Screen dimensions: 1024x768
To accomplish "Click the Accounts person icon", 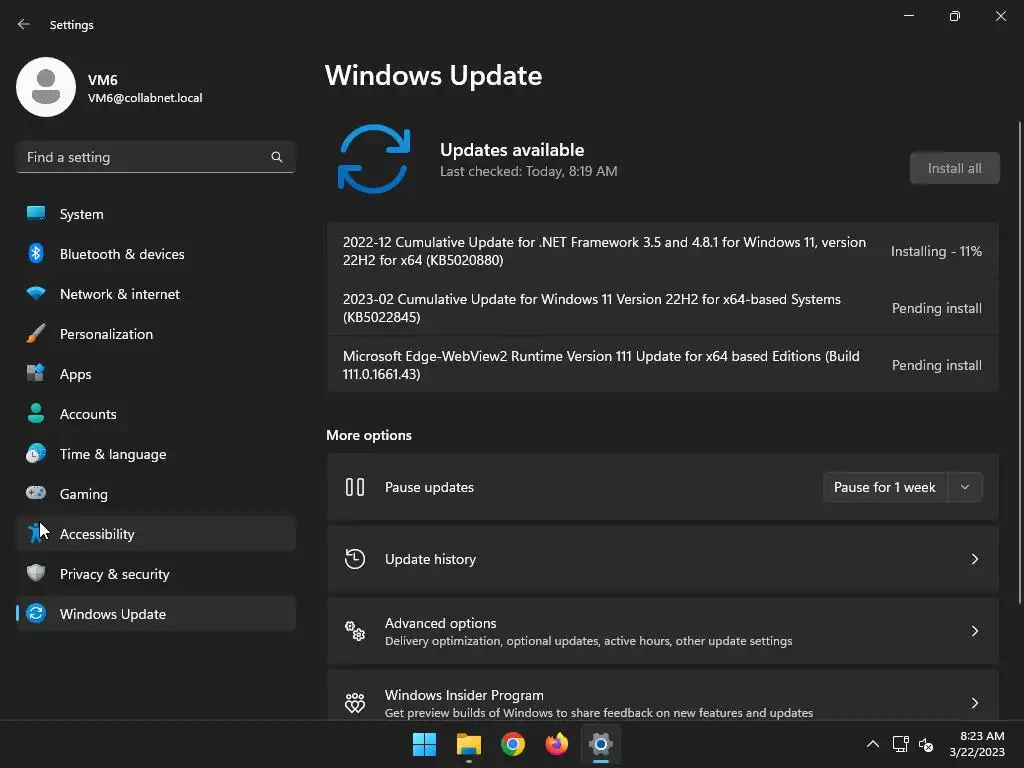I will [36, 413].
